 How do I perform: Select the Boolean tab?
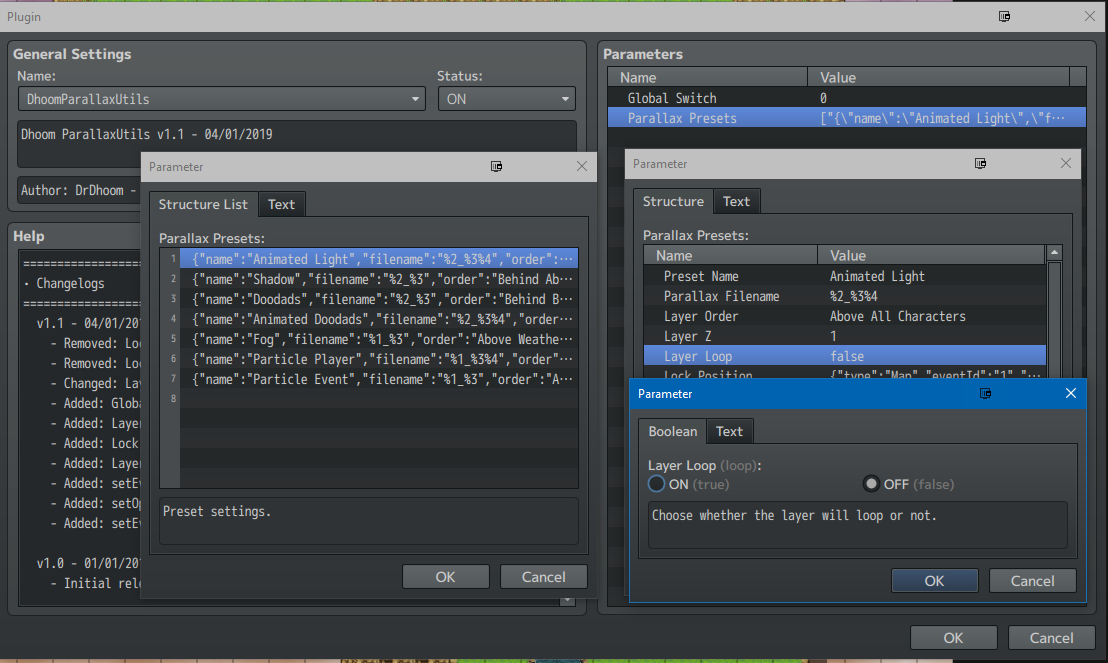click(673, 431)
